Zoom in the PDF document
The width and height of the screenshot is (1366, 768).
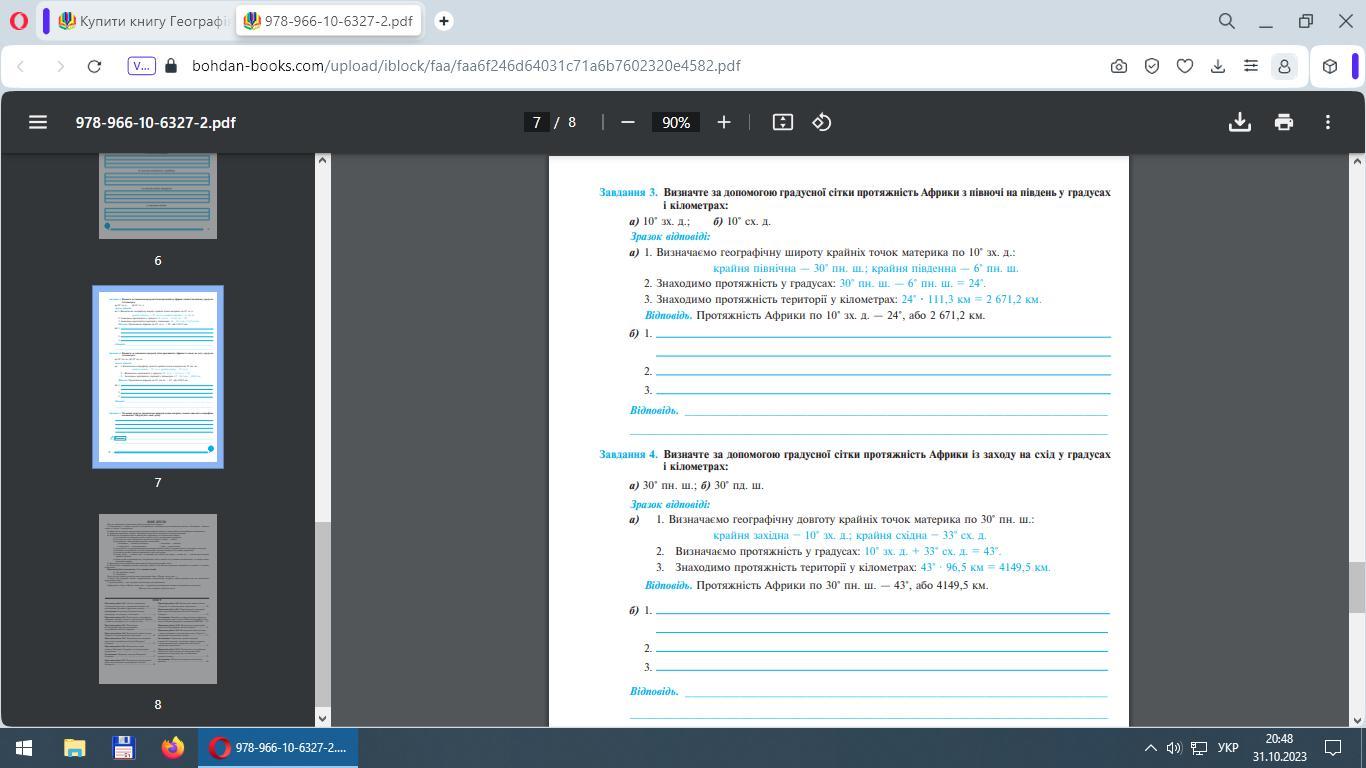(x=724, y=122)
